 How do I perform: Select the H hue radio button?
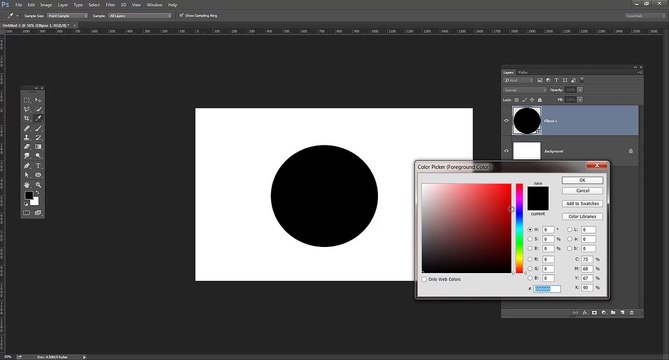530,229
